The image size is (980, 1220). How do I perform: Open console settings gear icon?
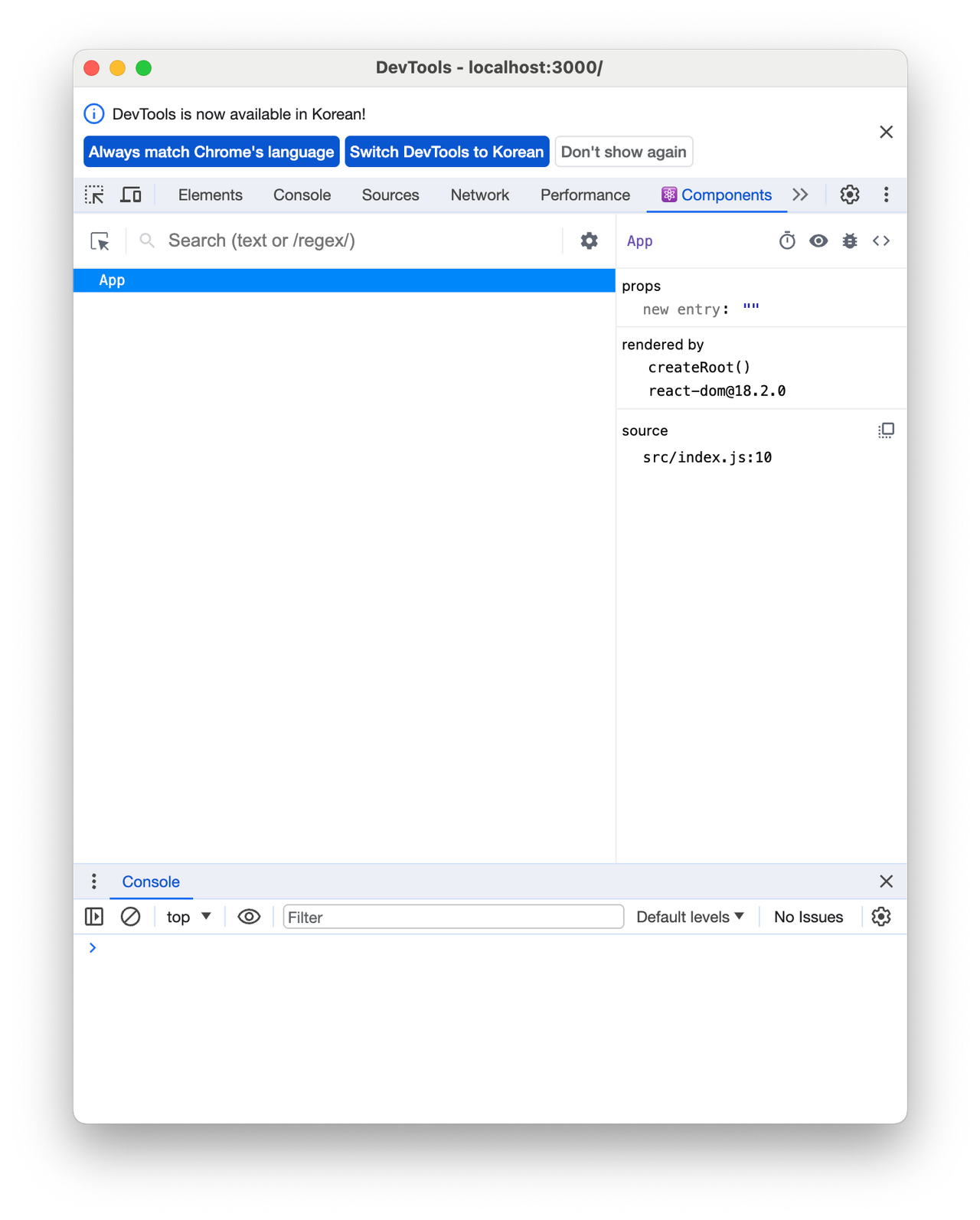880,917
